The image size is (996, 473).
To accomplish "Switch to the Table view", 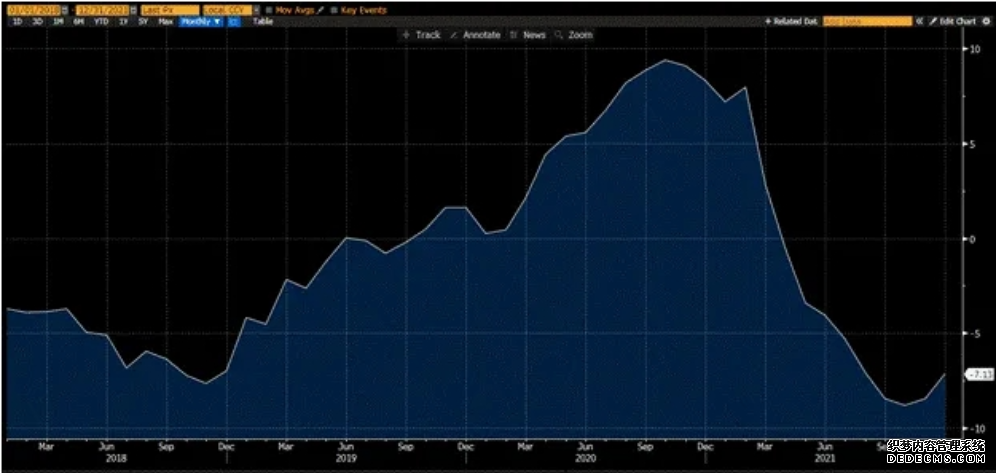I will pyautogui.click(x=263, y=22).
